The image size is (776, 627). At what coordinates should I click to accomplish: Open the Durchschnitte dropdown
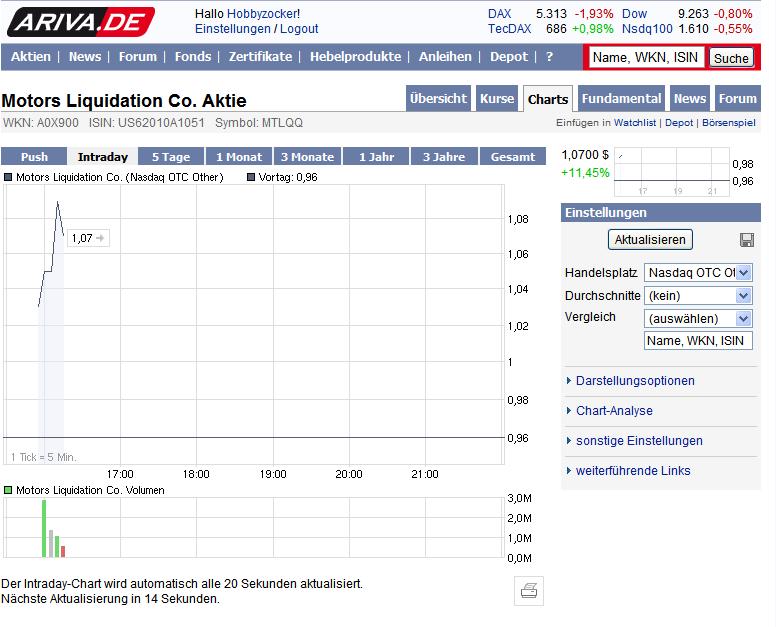[x=698, y=296]
